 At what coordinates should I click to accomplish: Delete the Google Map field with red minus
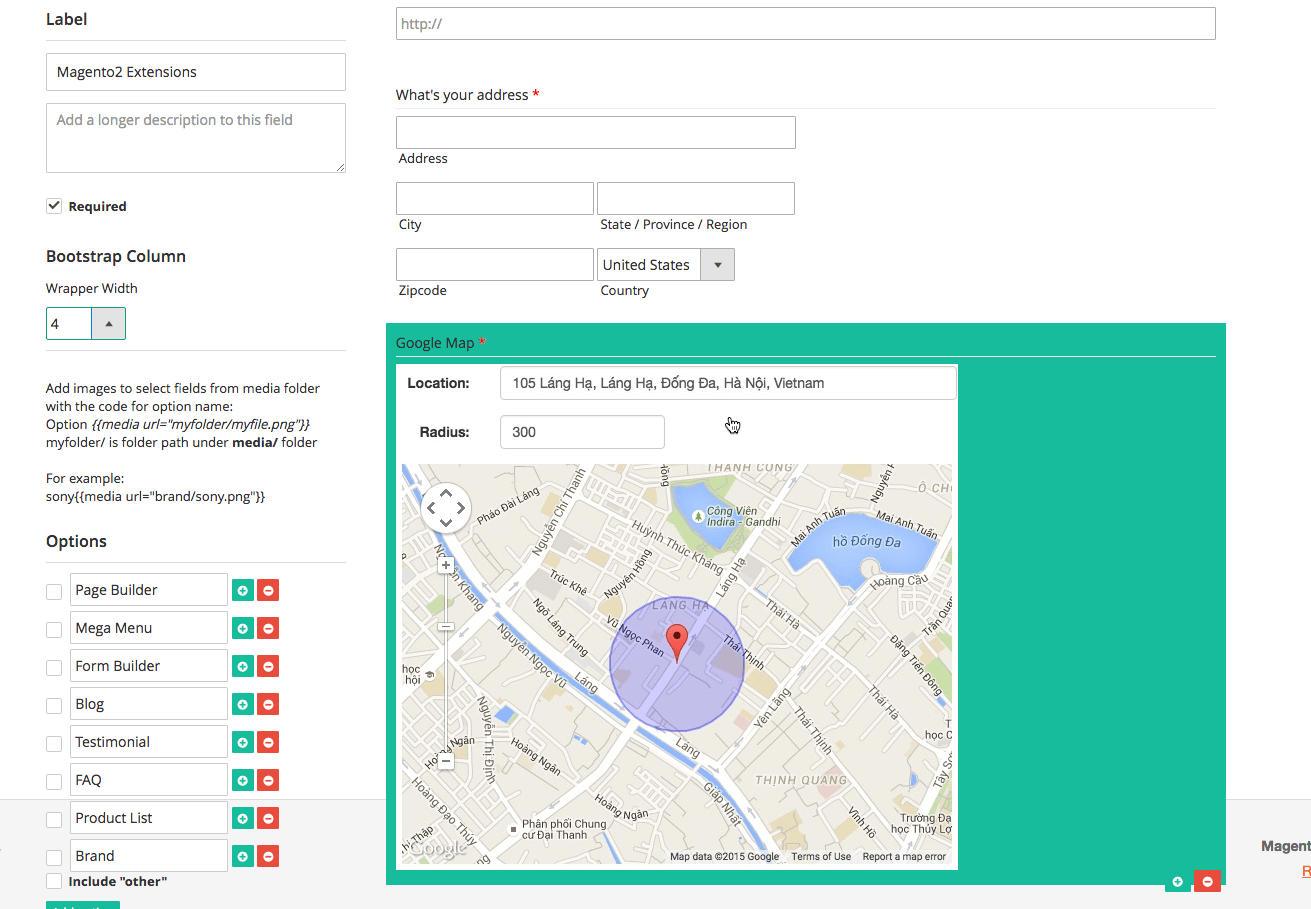point(1208,881)
